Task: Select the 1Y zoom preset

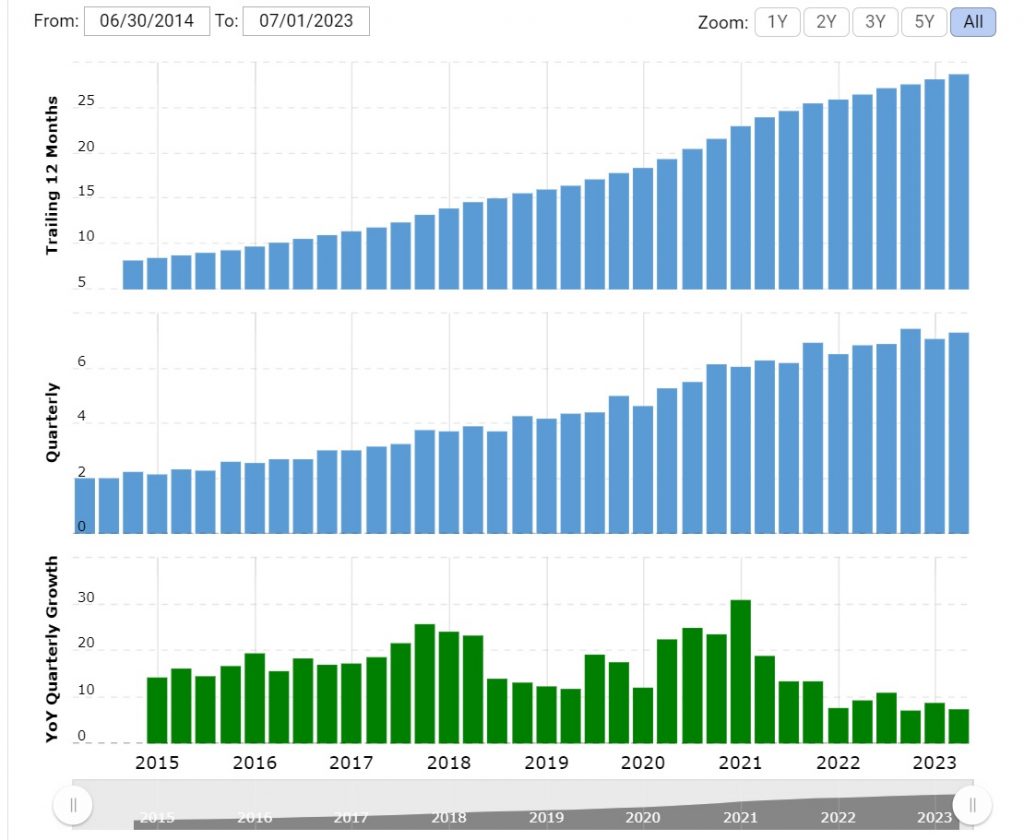Action: pyautogui.click(x=776, y=22)
